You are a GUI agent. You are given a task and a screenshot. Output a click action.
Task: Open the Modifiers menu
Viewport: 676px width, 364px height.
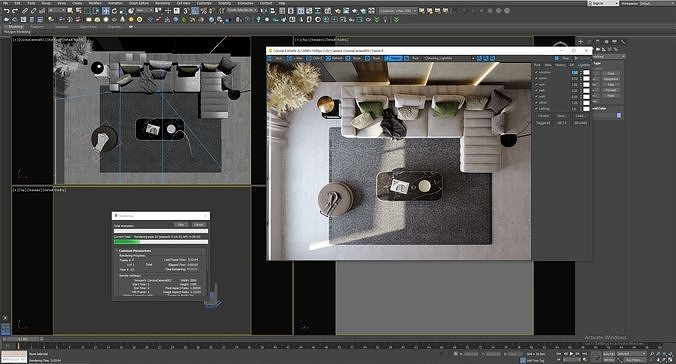95,3
